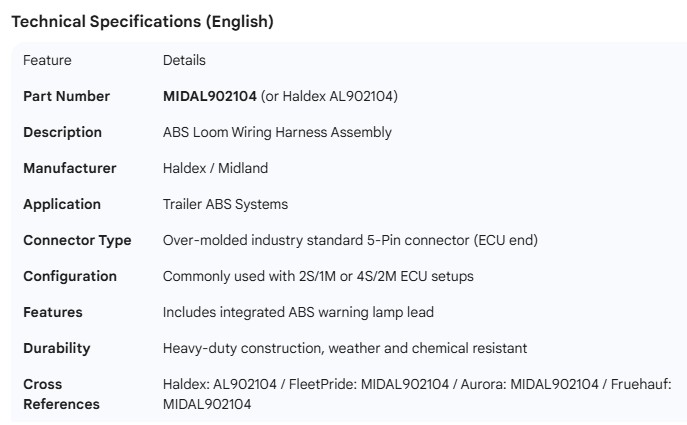Click the Application row label
The height and width of the screenshot is (425, 687).
click(x=62, y=204)
